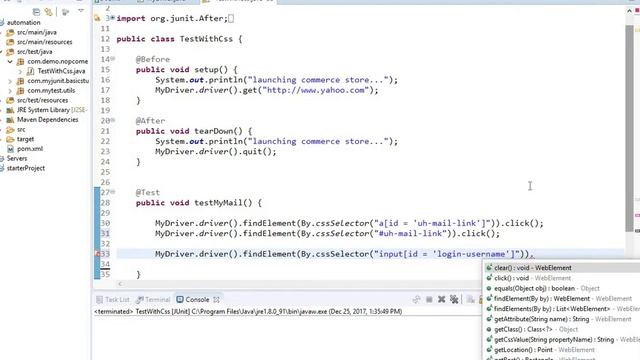This screenshot has height=360, width=640.
Task: Choose findElements(By by) suggestion
Action: [562, 309]
